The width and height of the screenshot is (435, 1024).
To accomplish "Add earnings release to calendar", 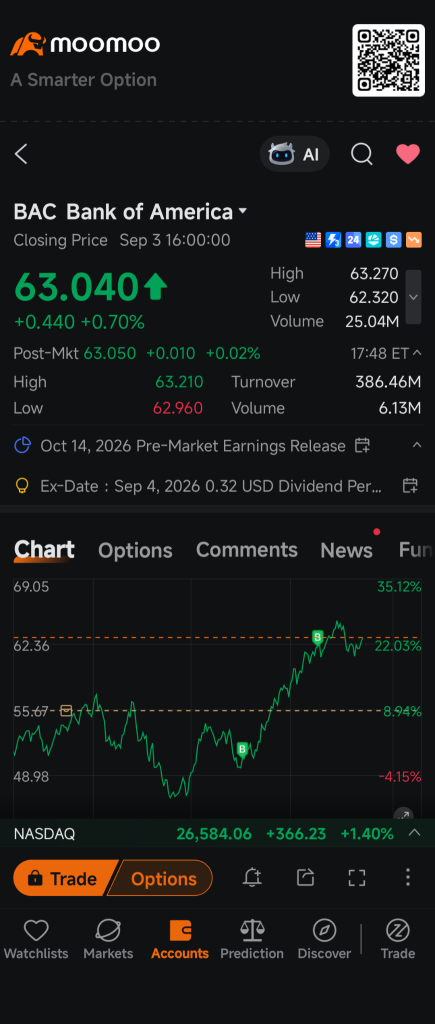I will click(362, 446).
